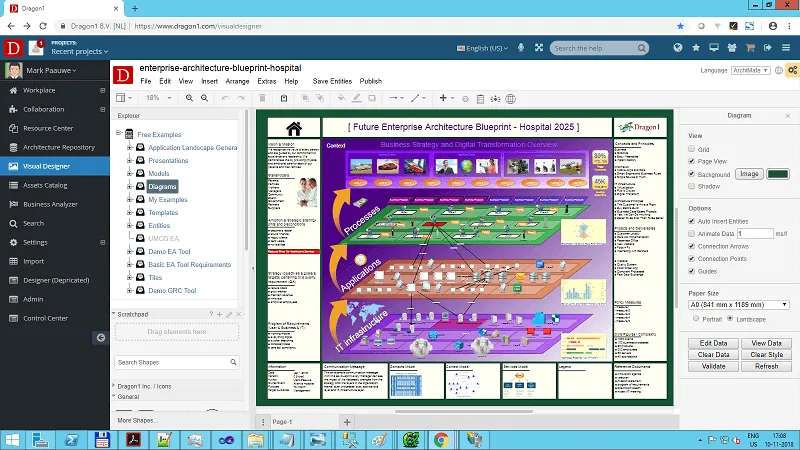This screenshot has width=800, height=450.
Task: Click the green background color swatch
Action: point(778,174)
